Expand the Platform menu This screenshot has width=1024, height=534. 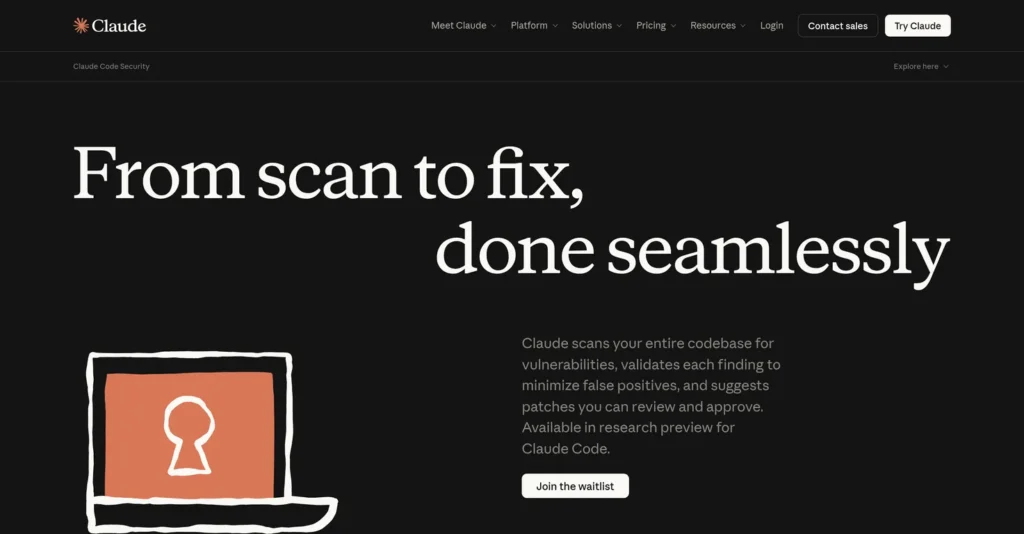tap(534, 25)
